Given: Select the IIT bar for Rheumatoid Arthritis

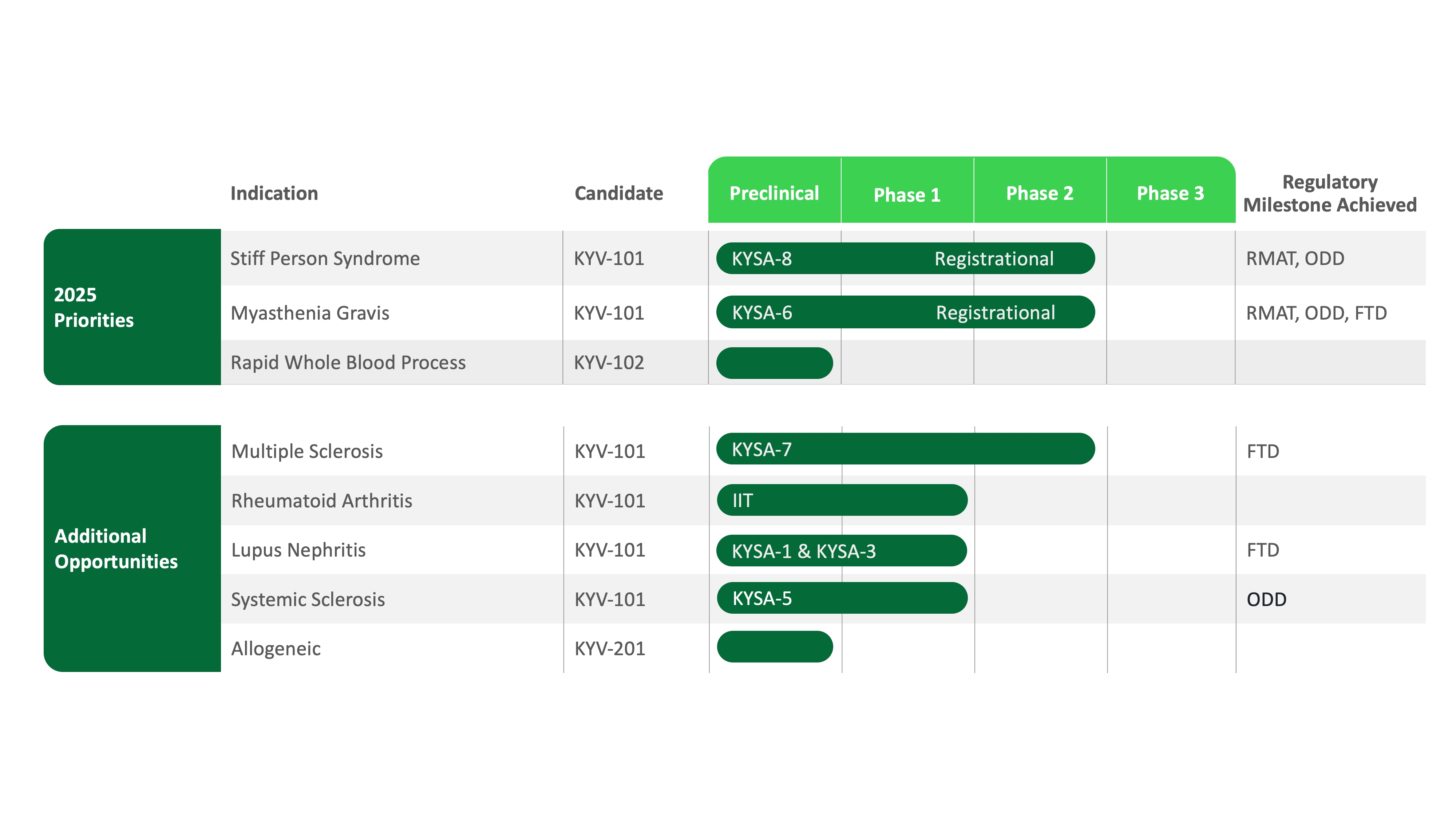Looking at the screenshot, I should click(842, 500).
